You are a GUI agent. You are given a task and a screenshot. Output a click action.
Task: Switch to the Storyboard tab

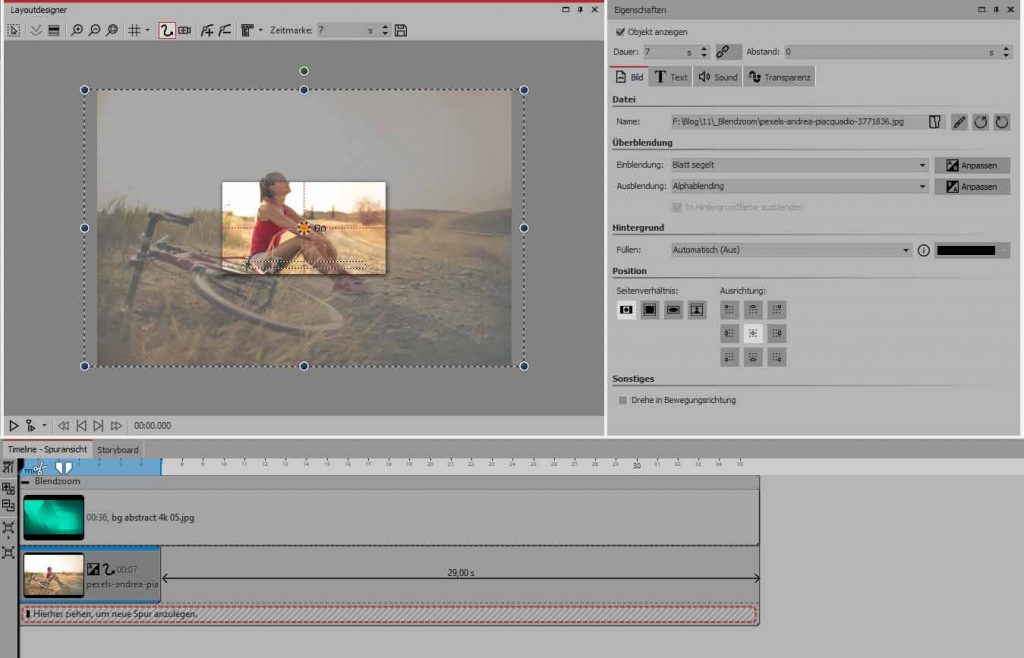click(x=117, y=450)
